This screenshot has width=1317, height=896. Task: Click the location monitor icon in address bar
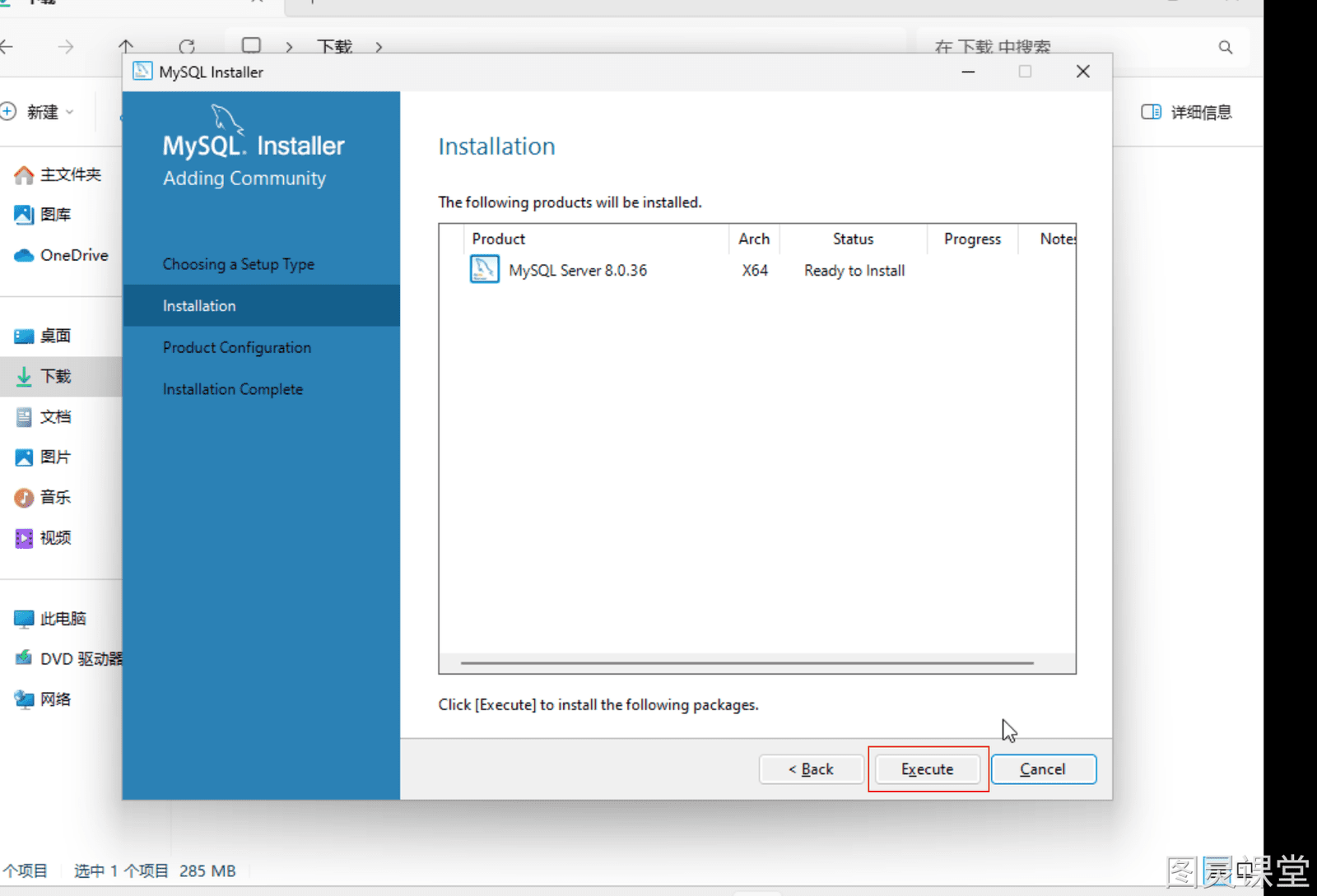click(252, 45)
